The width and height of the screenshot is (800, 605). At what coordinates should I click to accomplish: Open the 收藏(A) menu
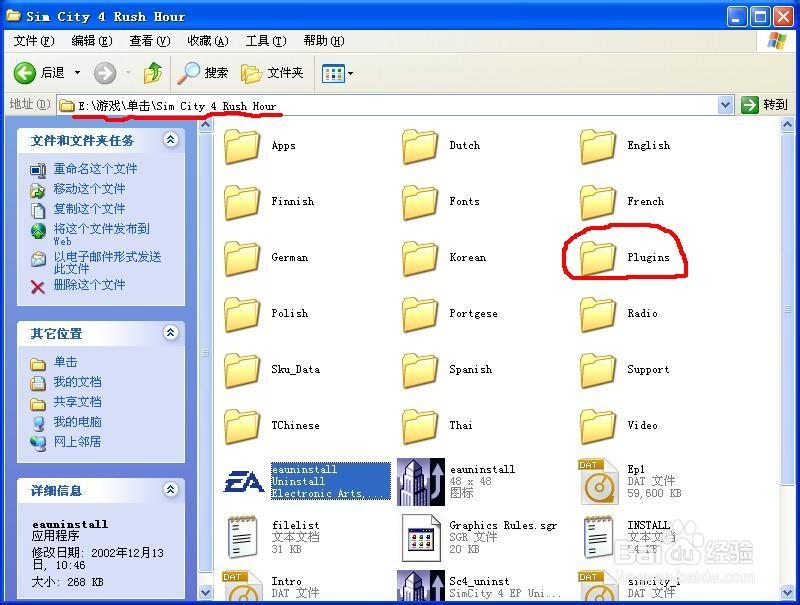click(208, 41)
